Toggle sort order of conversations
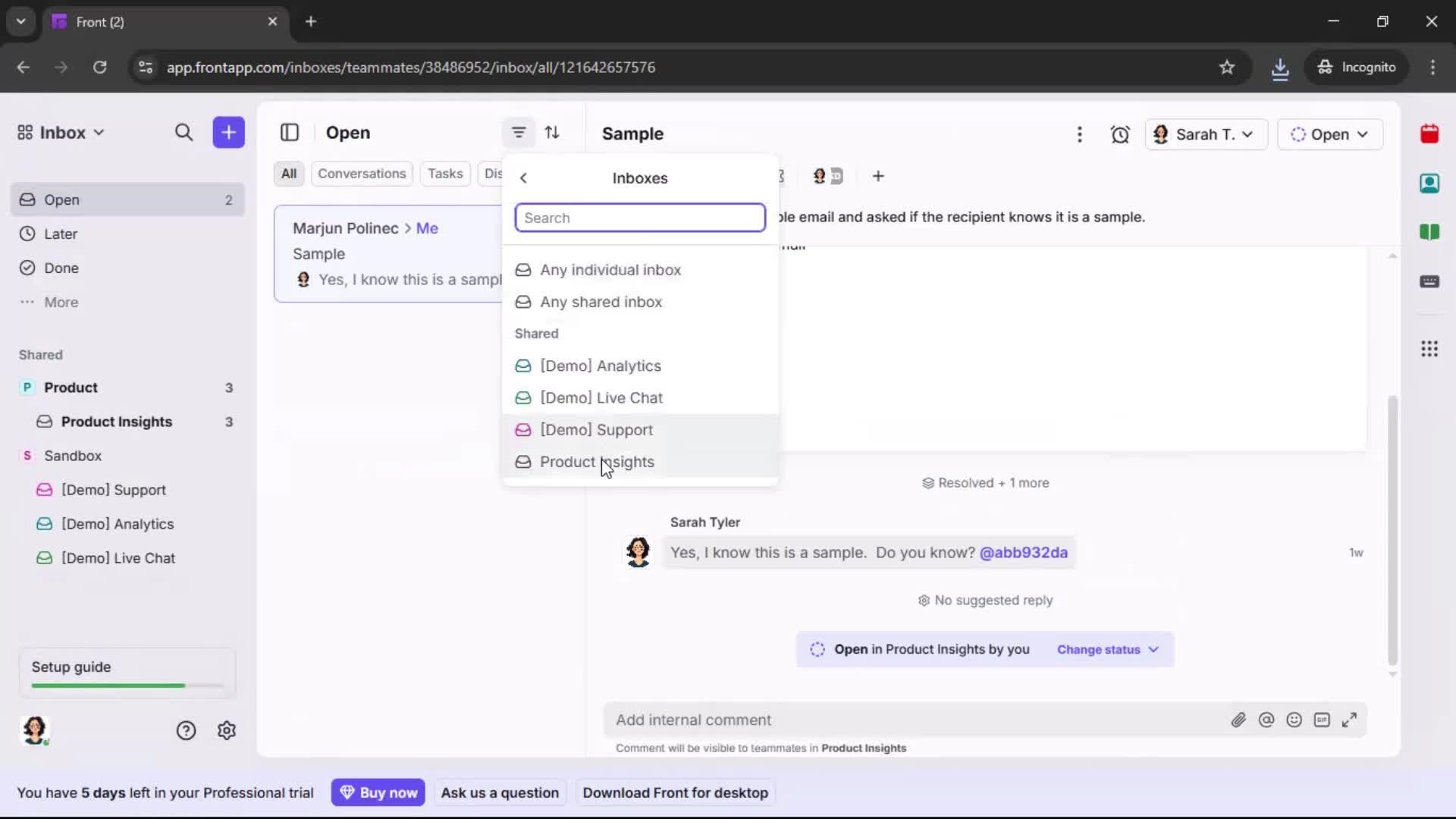 [x=553, y=132]
